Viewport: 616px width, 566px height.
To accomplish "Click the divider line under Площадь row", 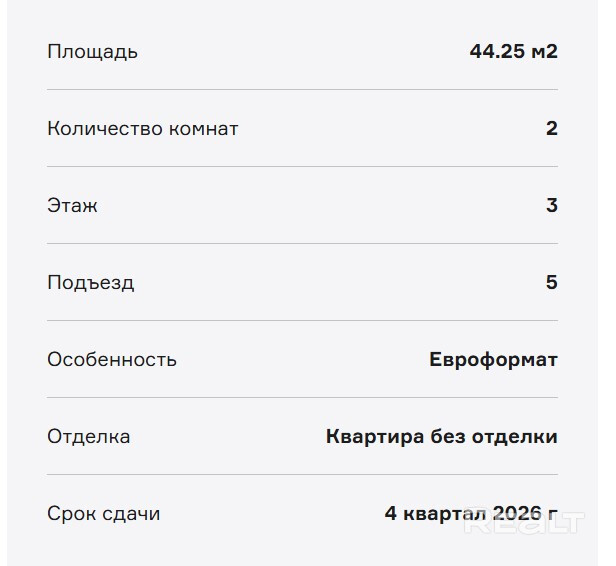I will tap(302, 89).
